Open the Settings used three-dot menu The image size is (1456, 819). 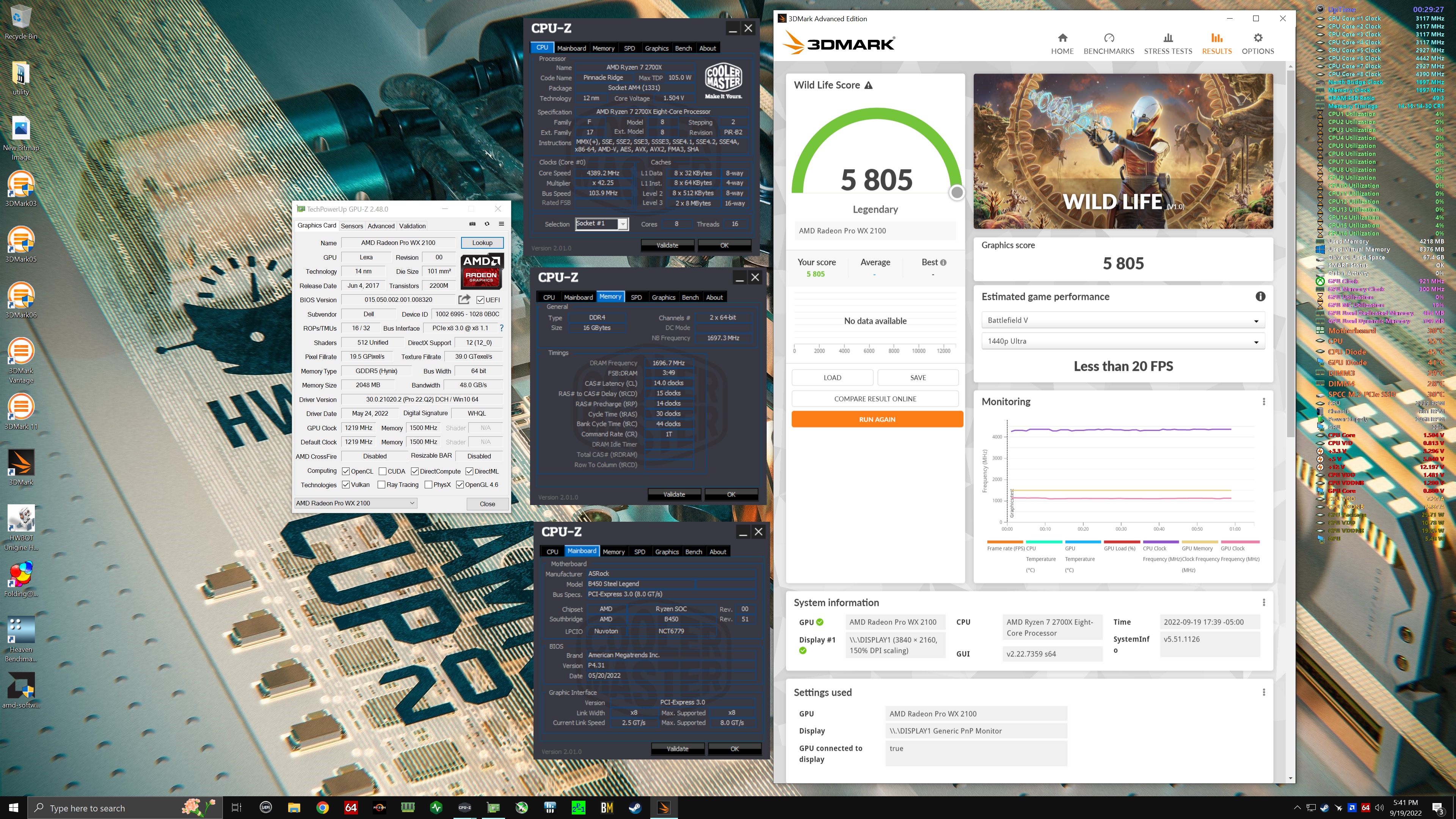(1264, 692)
